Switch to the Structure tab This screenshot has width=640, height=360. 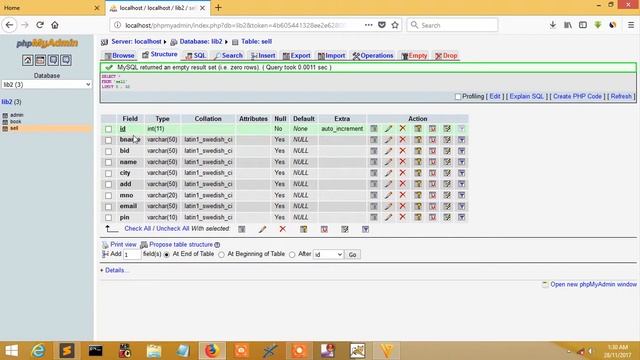pos(160,54)
